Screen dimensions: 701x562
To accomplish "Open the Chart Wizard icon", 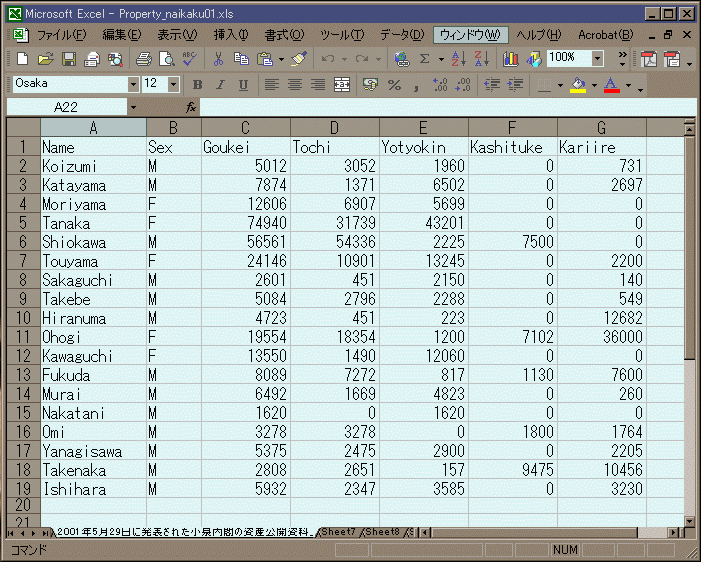I will (x=511, y=59).
